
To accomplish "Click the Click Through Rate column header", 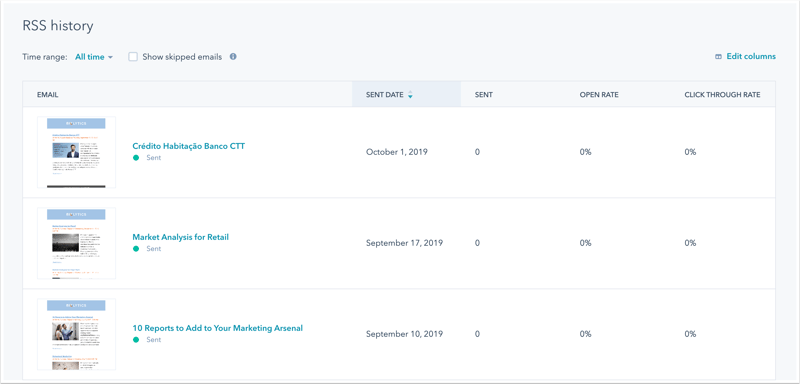I will point(722,95).
